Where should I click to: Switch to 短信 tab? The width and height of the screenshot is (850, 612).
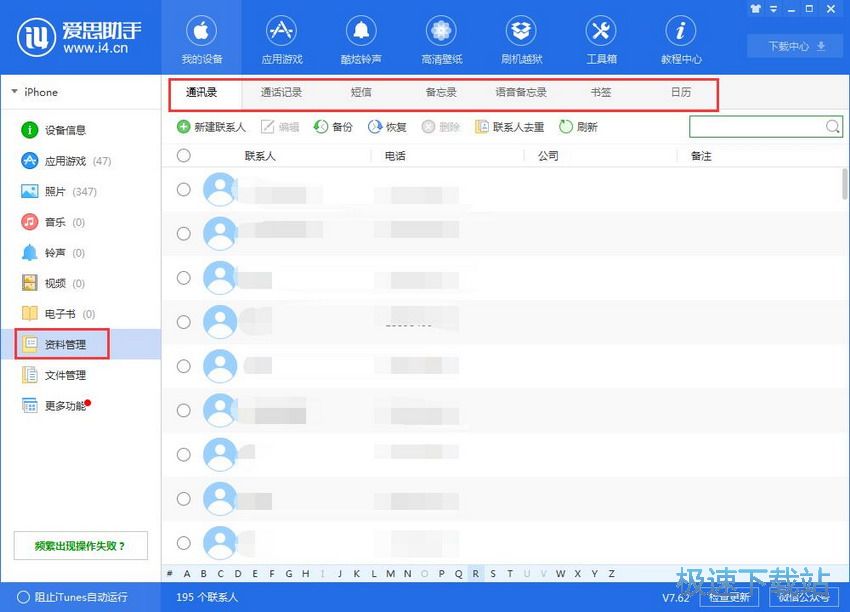click(x=361, y=92)
